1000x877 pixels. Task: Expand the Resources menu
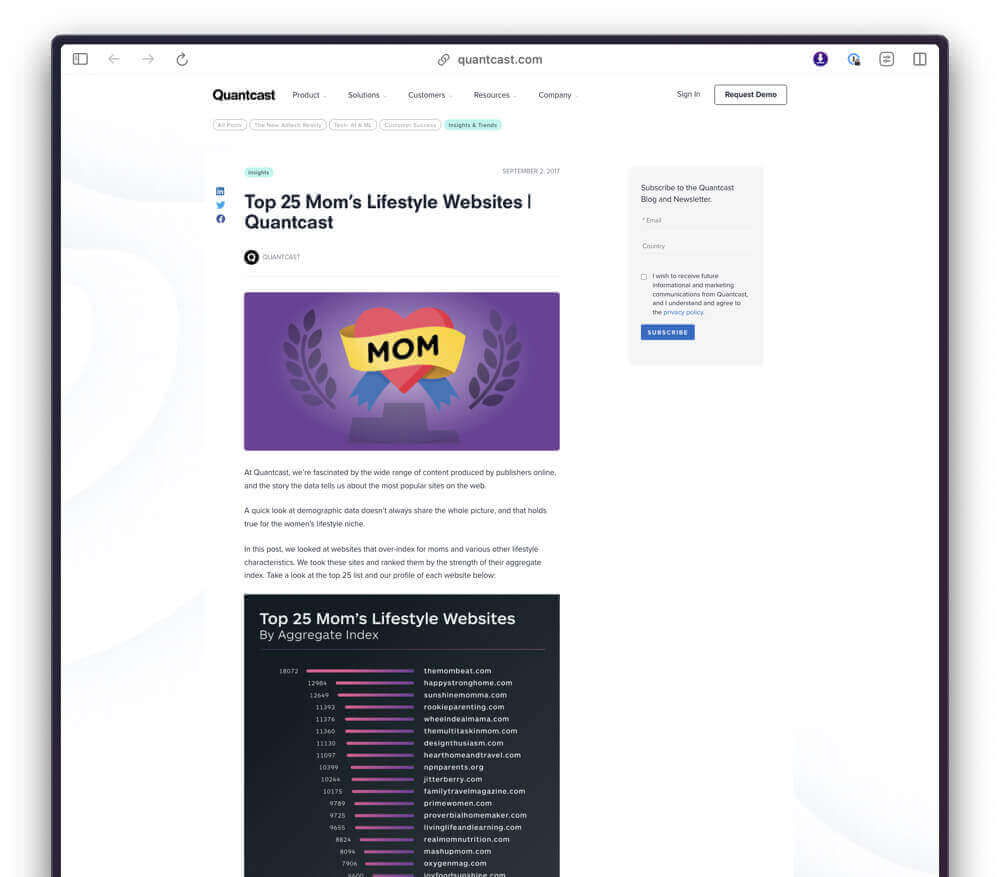[495, 95]
